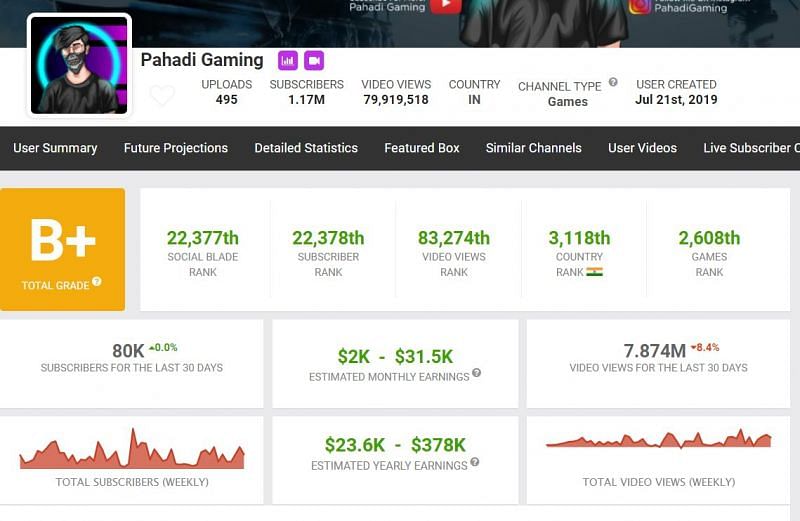Open the Similar Channels tab

533,148
